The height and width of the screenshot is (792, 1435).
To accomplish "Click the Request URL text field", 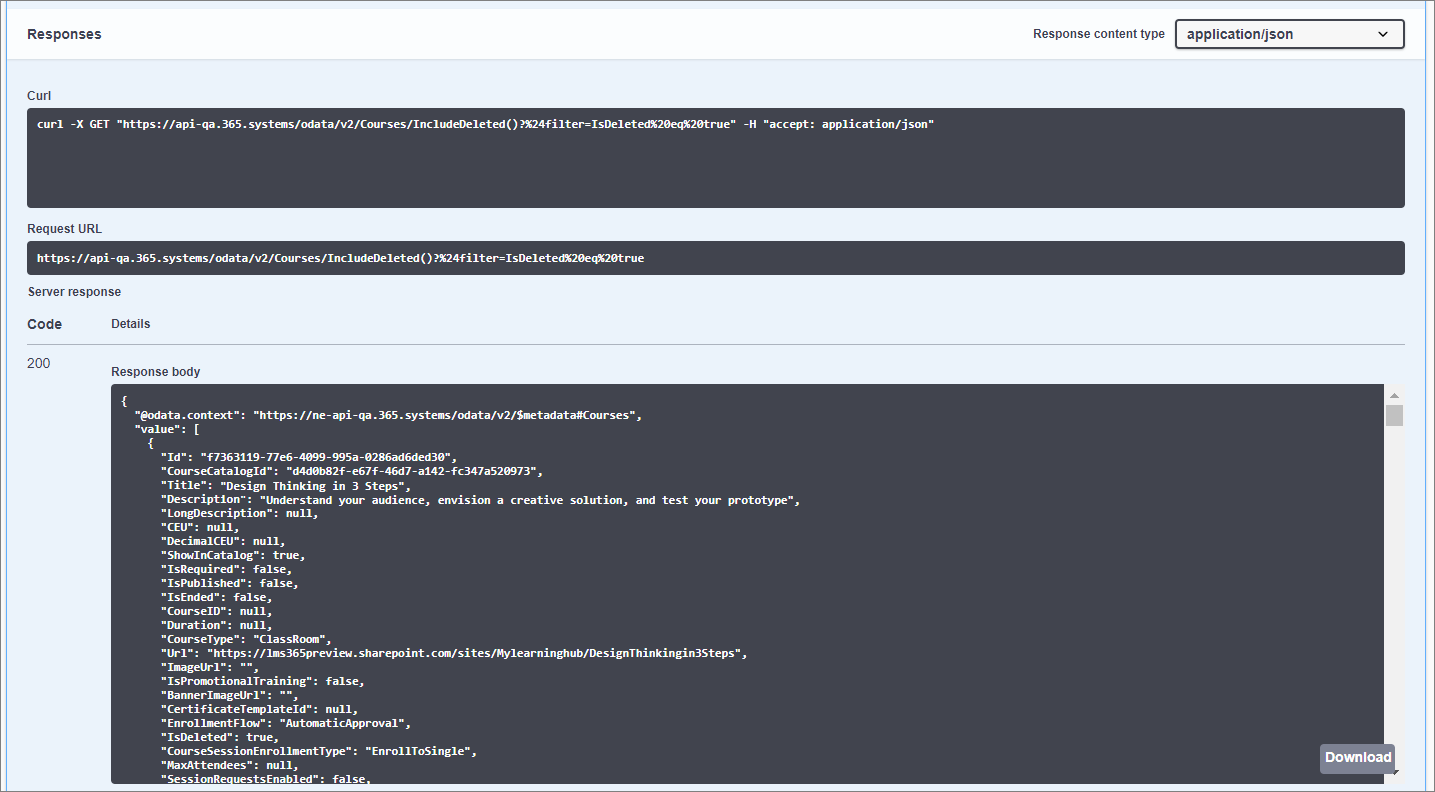I will [x=715, y=258].
